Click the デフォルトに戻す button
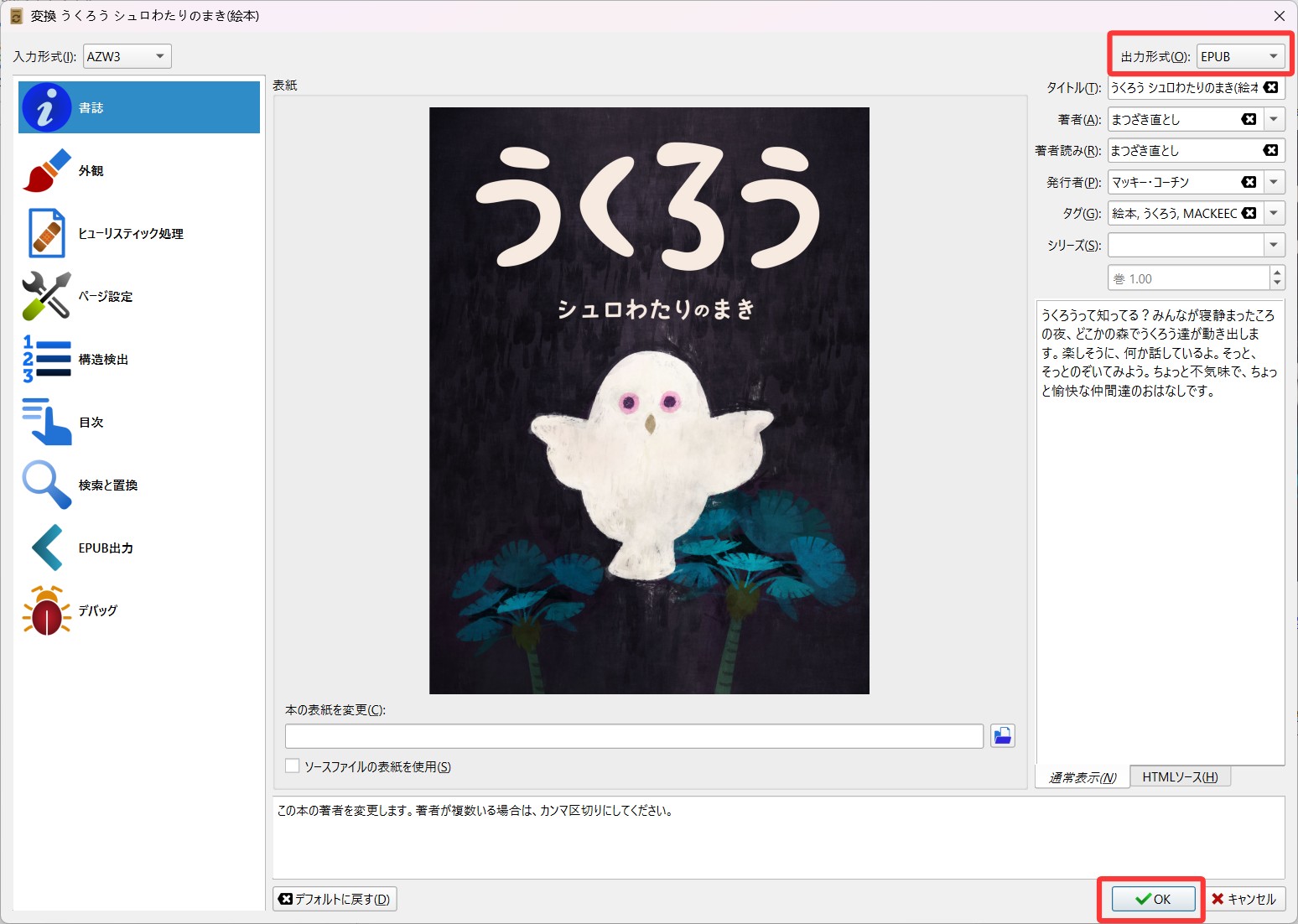The width and height of the screenshot is (1298, 924). [335, 899]
